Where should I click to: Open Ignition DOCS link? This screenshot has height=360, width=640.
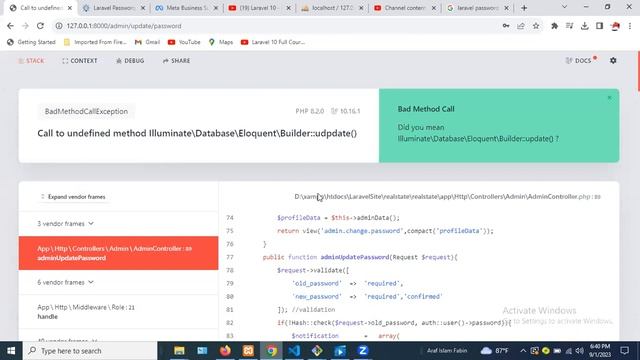[x=581, y=60]
